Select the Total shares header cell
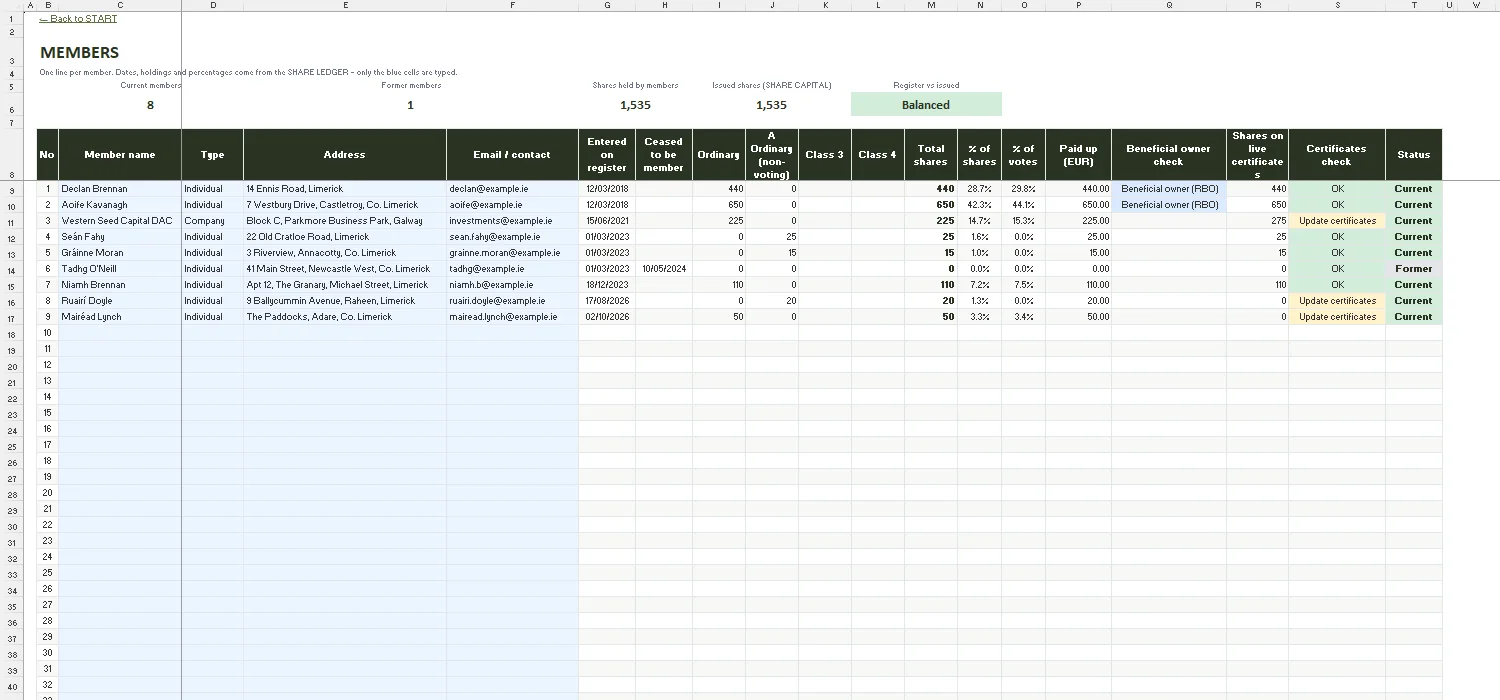The height and width of the screenshot is (700, 1500). point(930,155)
